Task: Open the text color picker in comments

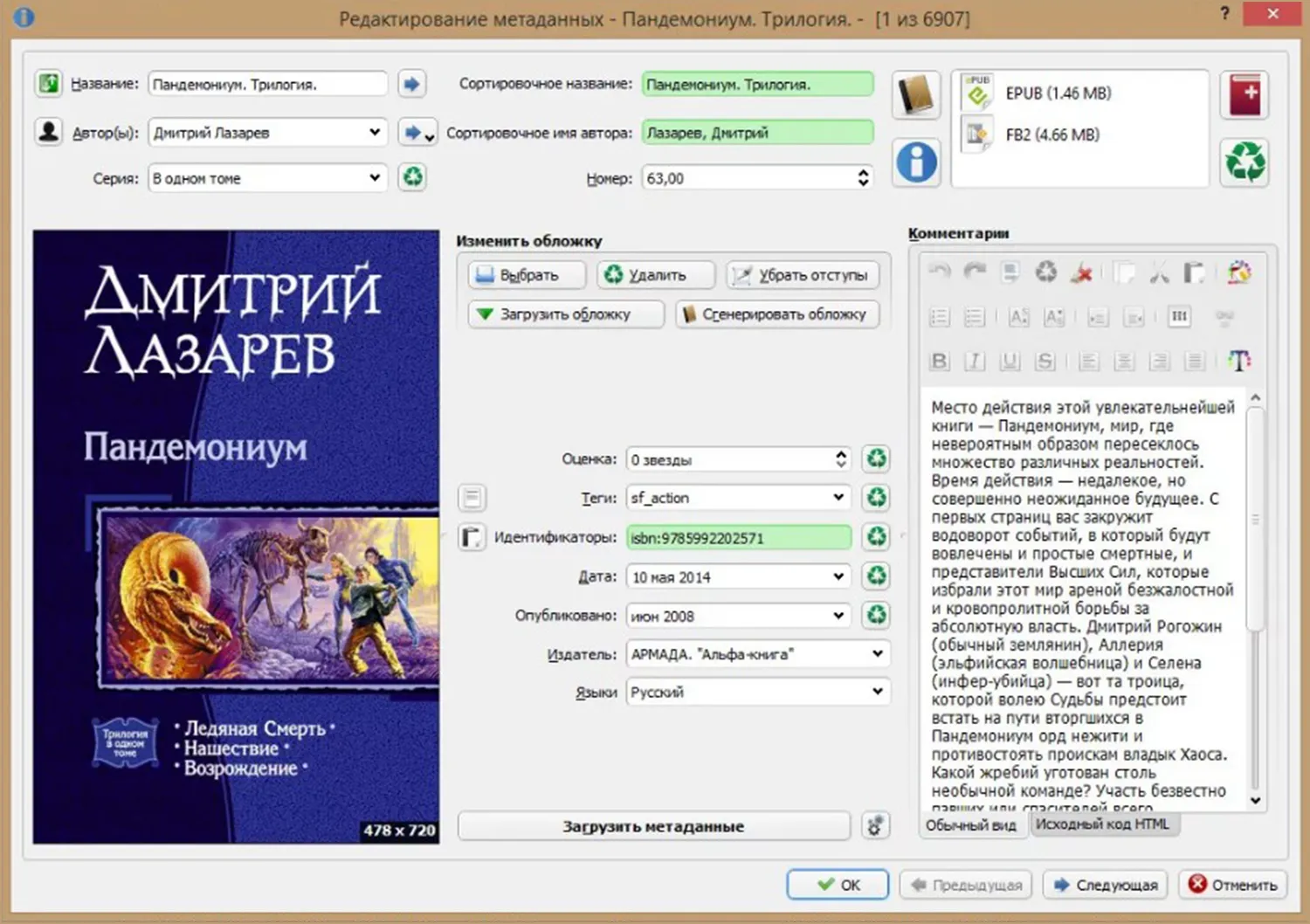Action: click(1238, 361)
